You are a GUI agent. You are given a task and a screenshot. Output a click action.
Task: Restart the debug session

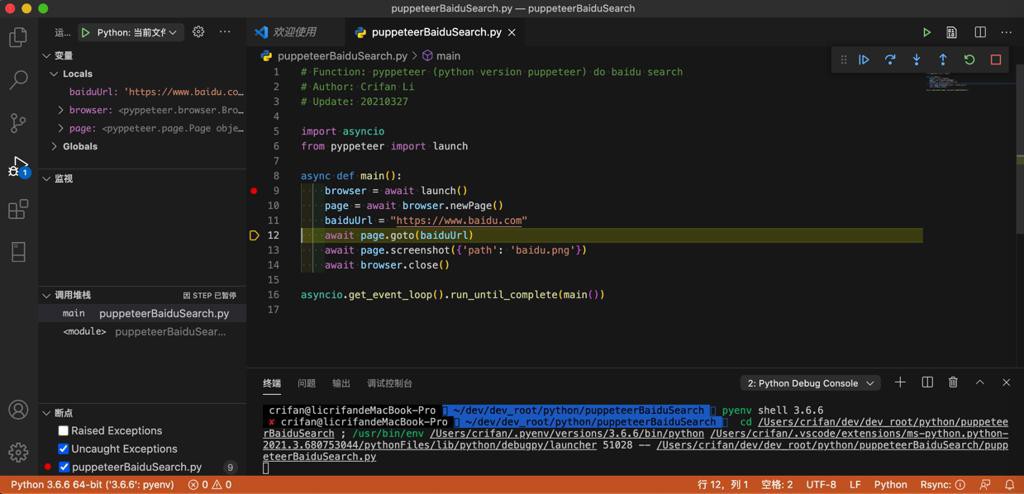969,59
